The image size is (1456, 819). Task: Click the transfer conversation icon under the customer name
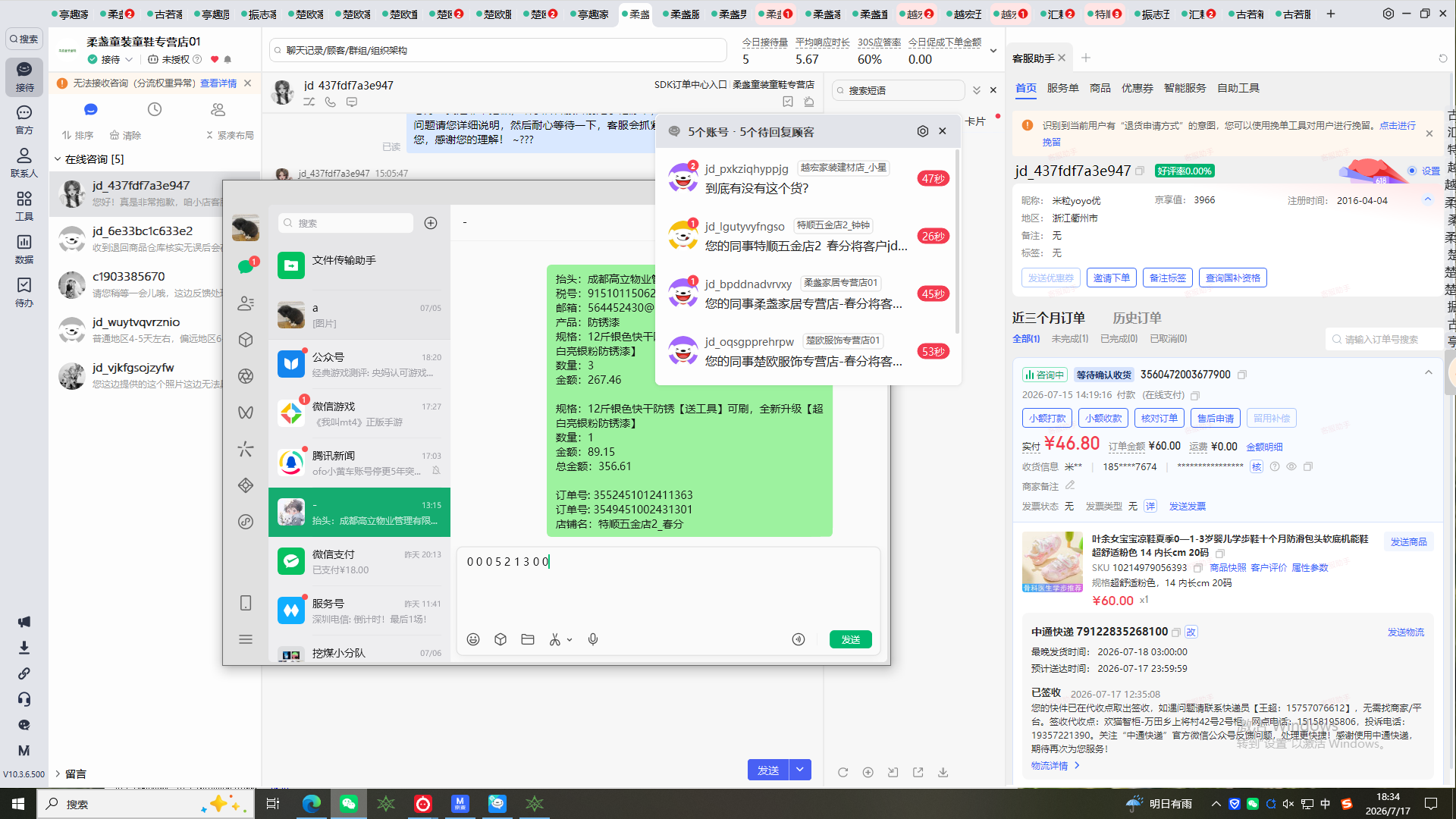pos(309,102)
